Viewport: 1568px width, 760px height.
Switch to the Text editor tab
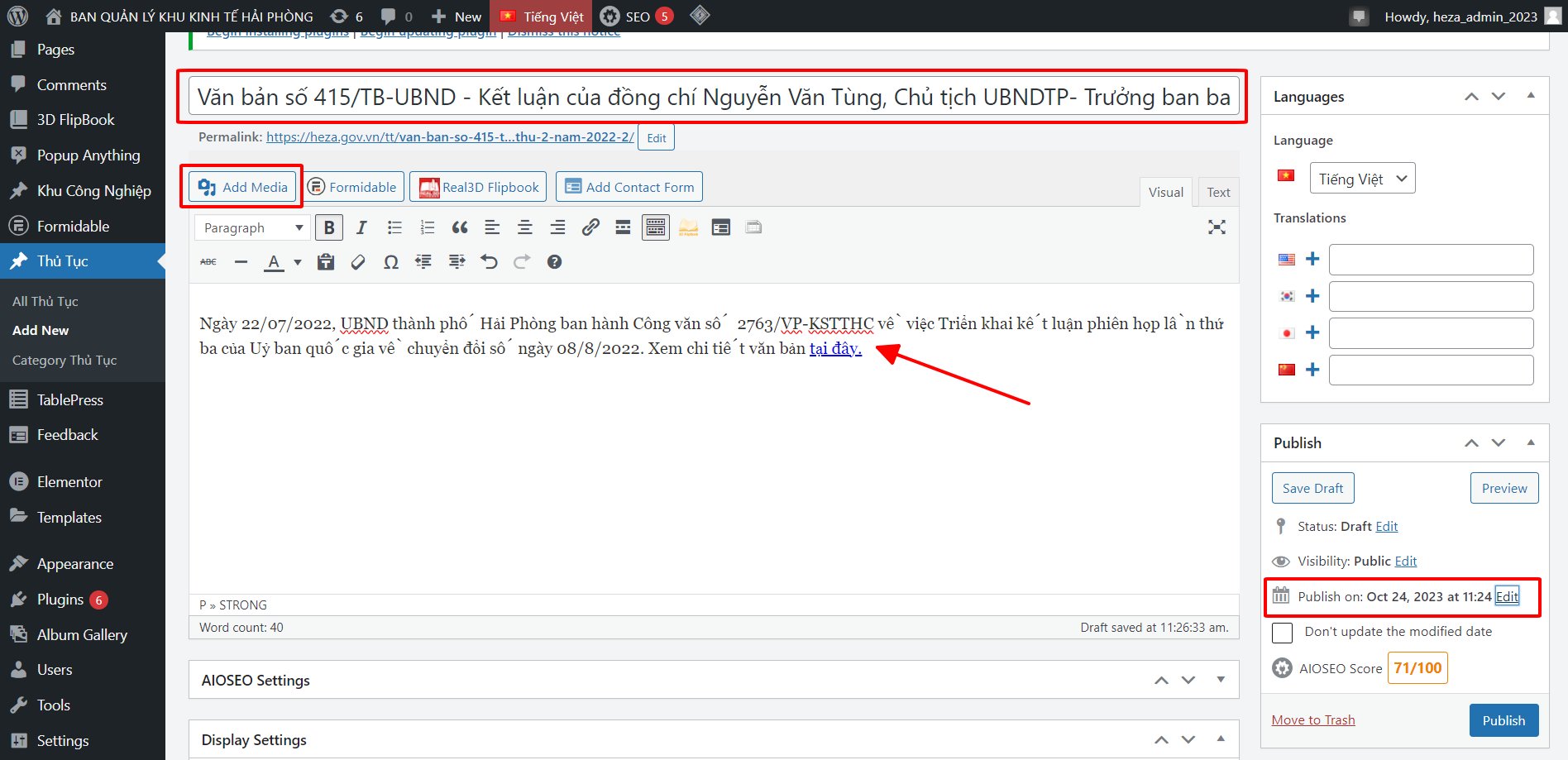click(x=1217, y=192)
